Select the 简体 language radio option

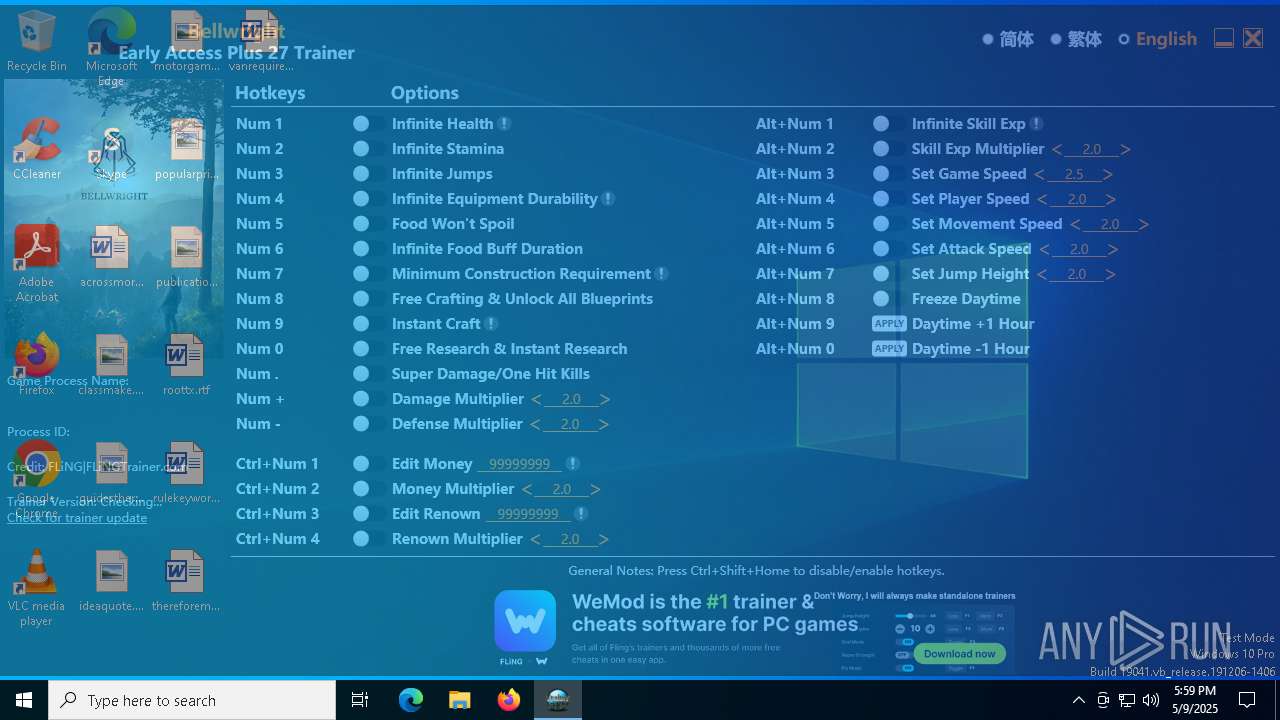pyautogui.click(x=988, y=39)
